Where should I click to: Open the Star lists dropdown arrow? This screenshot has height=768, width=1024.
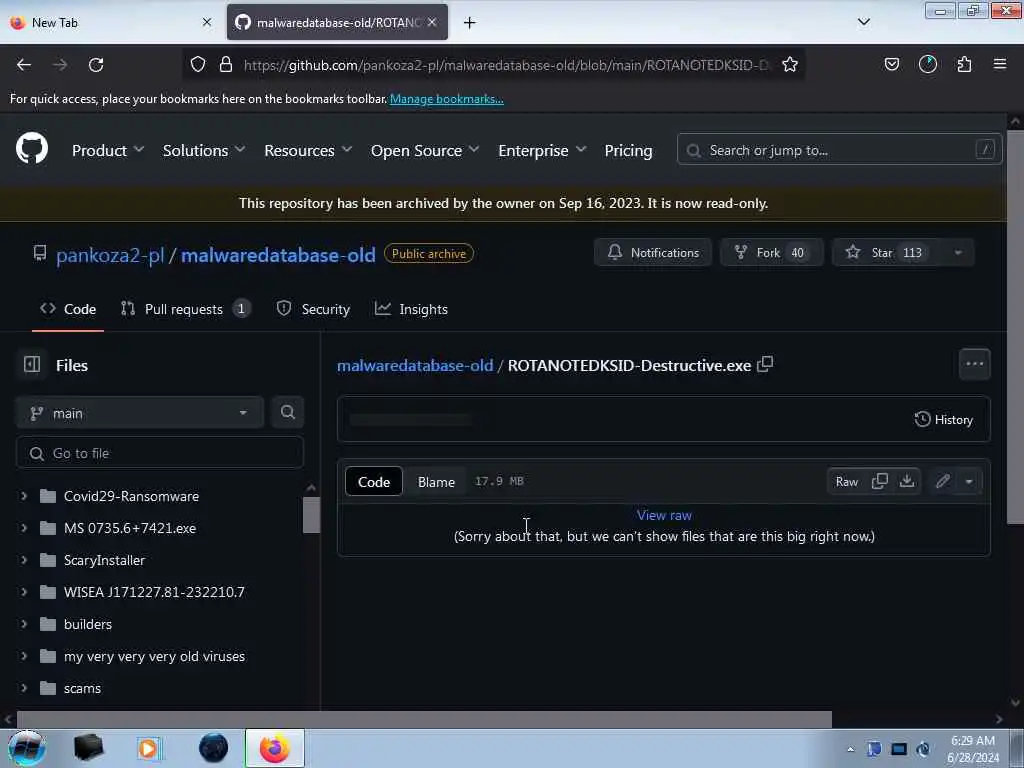[957, 253]
